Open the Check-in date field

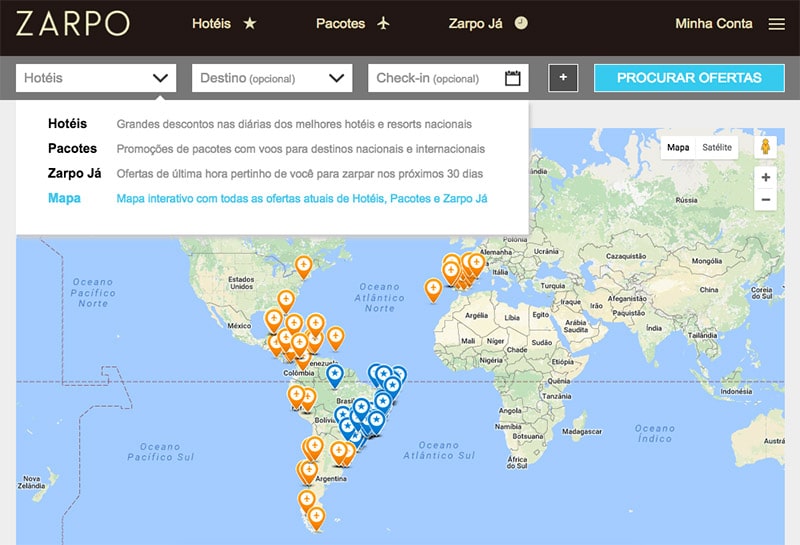click(437, 78)
